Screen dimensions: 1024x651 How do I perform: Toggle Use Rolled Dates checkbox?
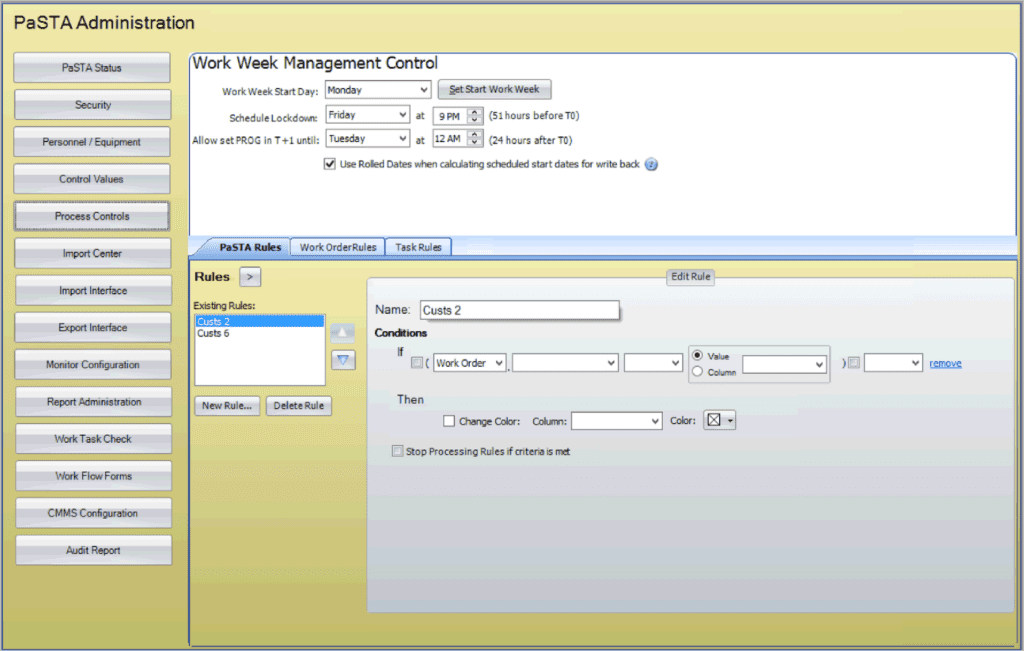[x=330, y=164]
